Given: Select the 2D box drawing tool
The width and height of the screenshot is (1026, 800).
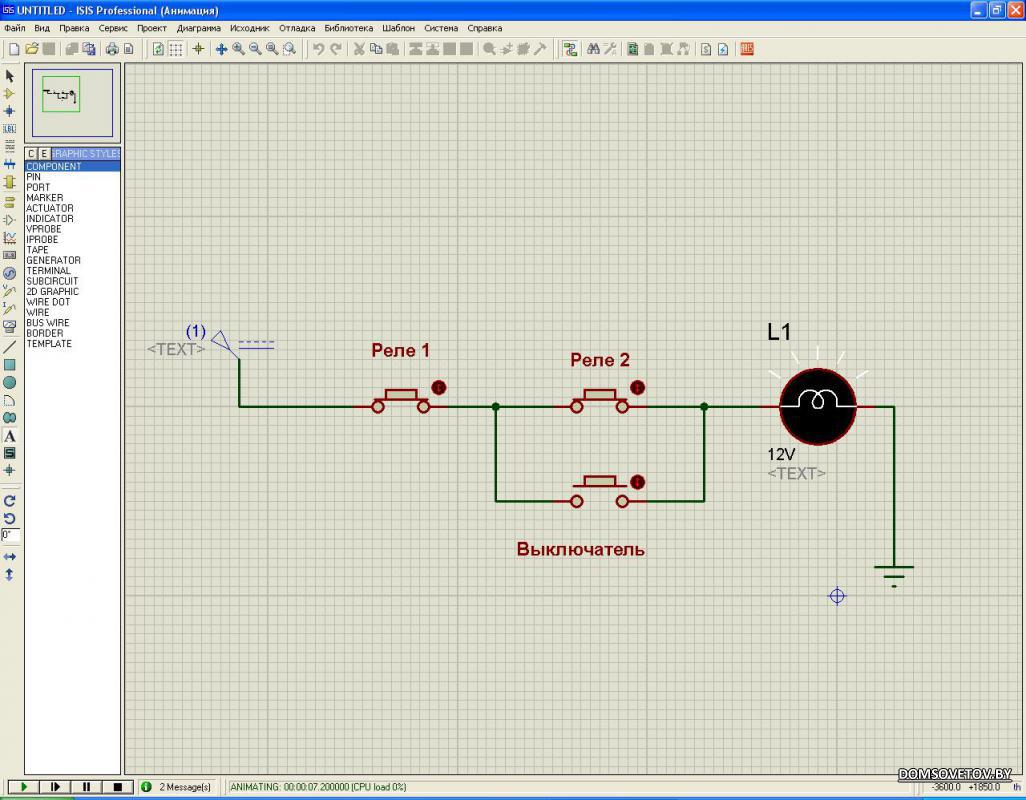Looking at the screenshot, I should [x=9, y=364].
